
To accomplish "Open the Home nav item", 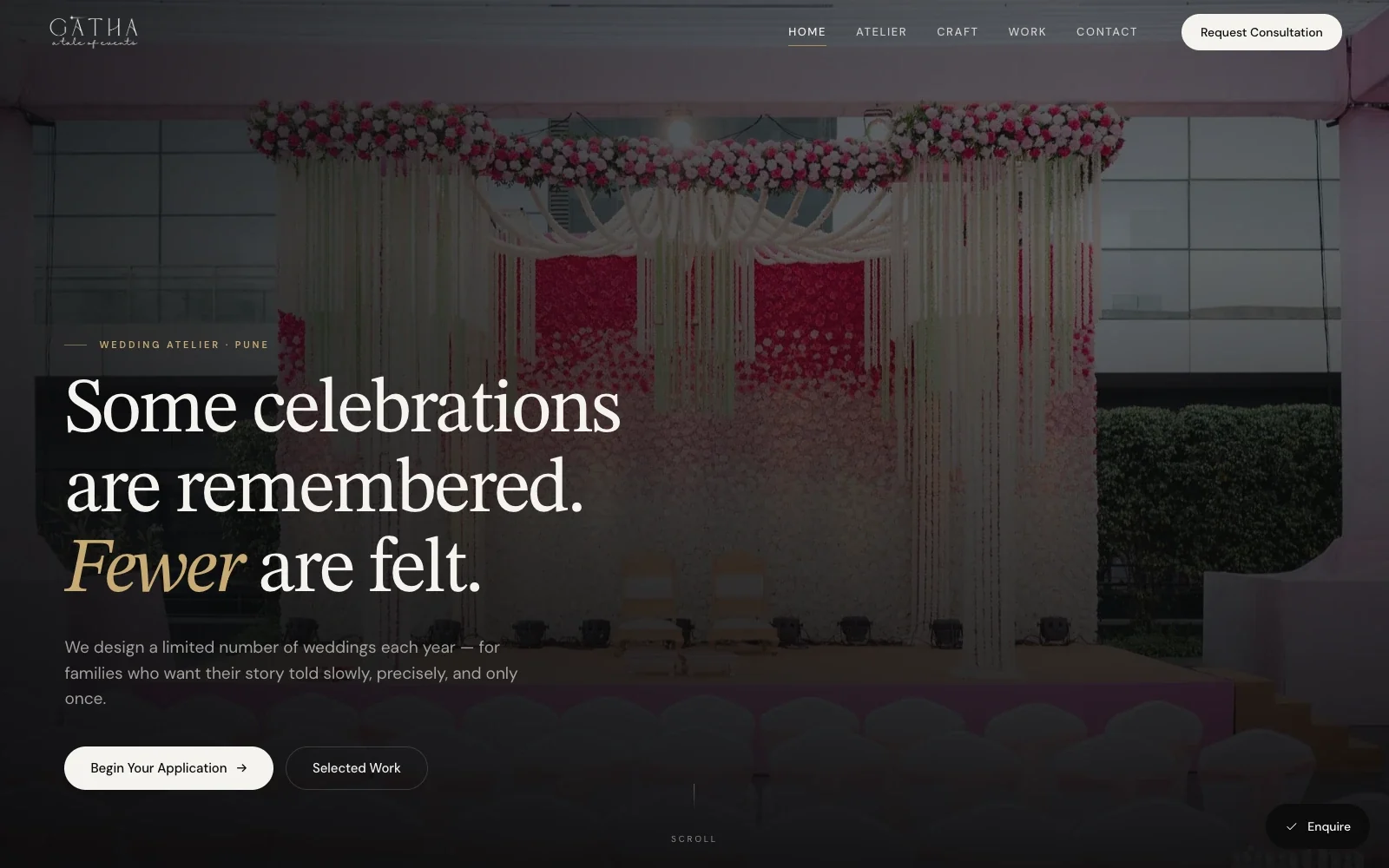I will click(806, 32).
